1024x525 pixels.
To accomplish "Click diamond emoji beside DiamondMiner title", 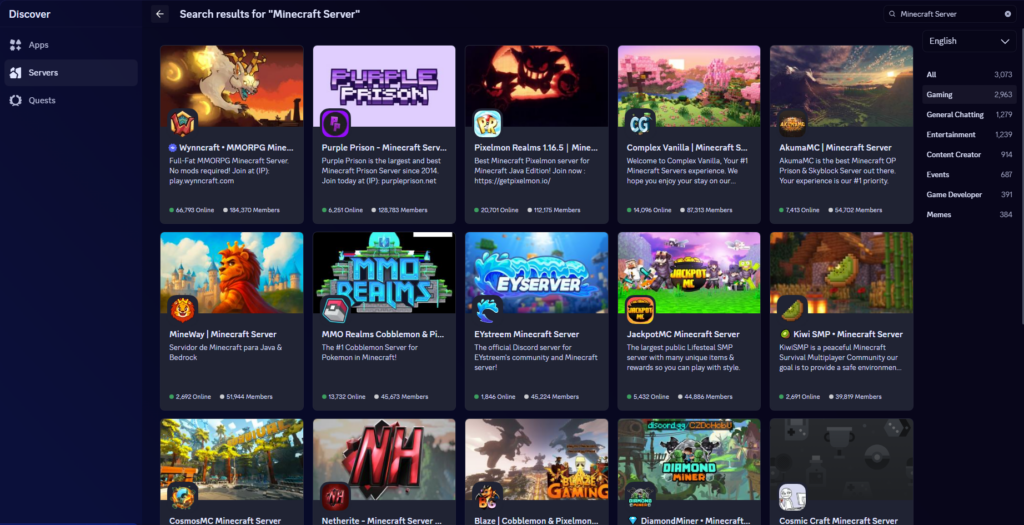I will tap(632, 521).
